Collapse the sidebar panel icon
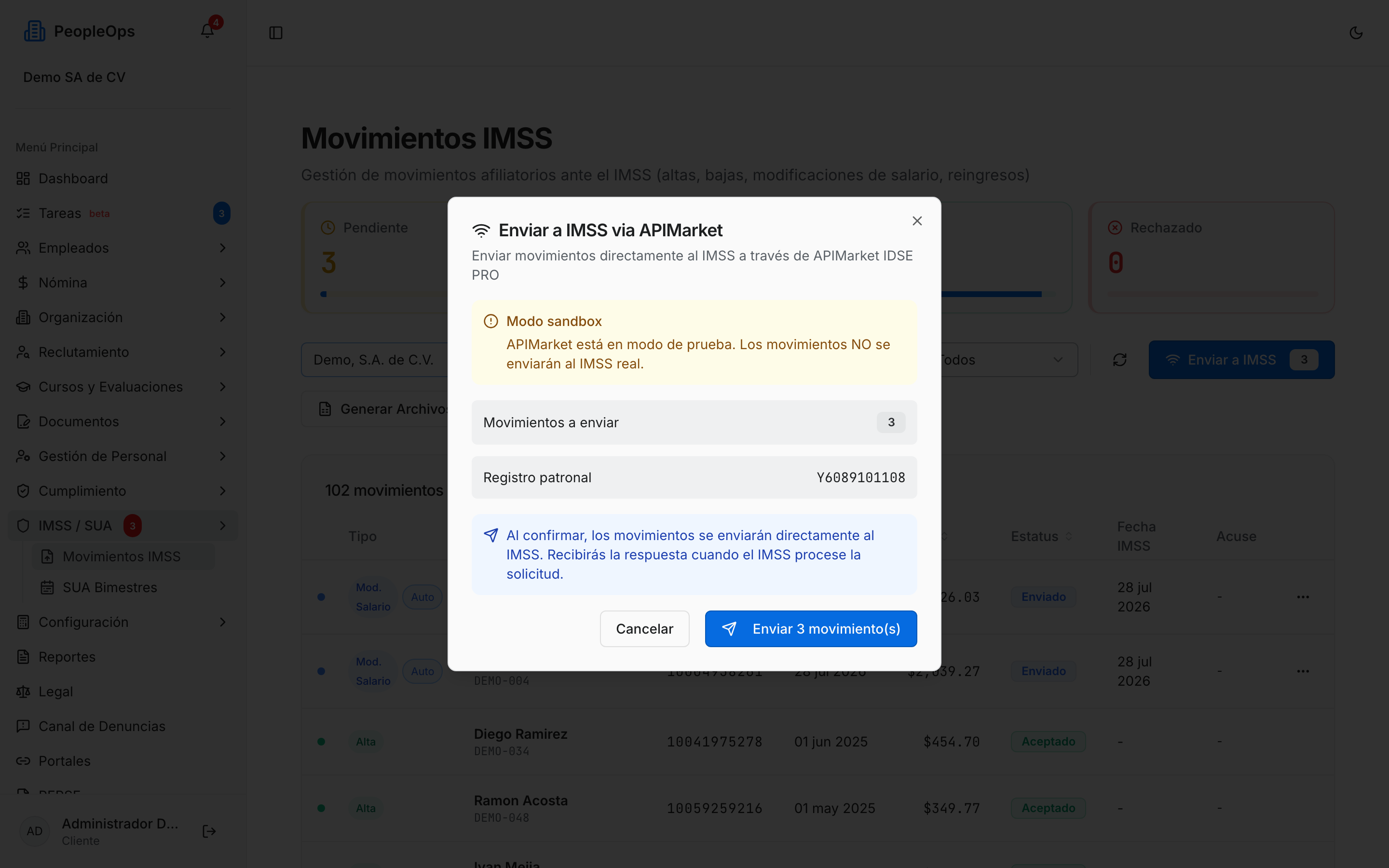The height and width of the screenshot is (868, 1389). [276, 33]
